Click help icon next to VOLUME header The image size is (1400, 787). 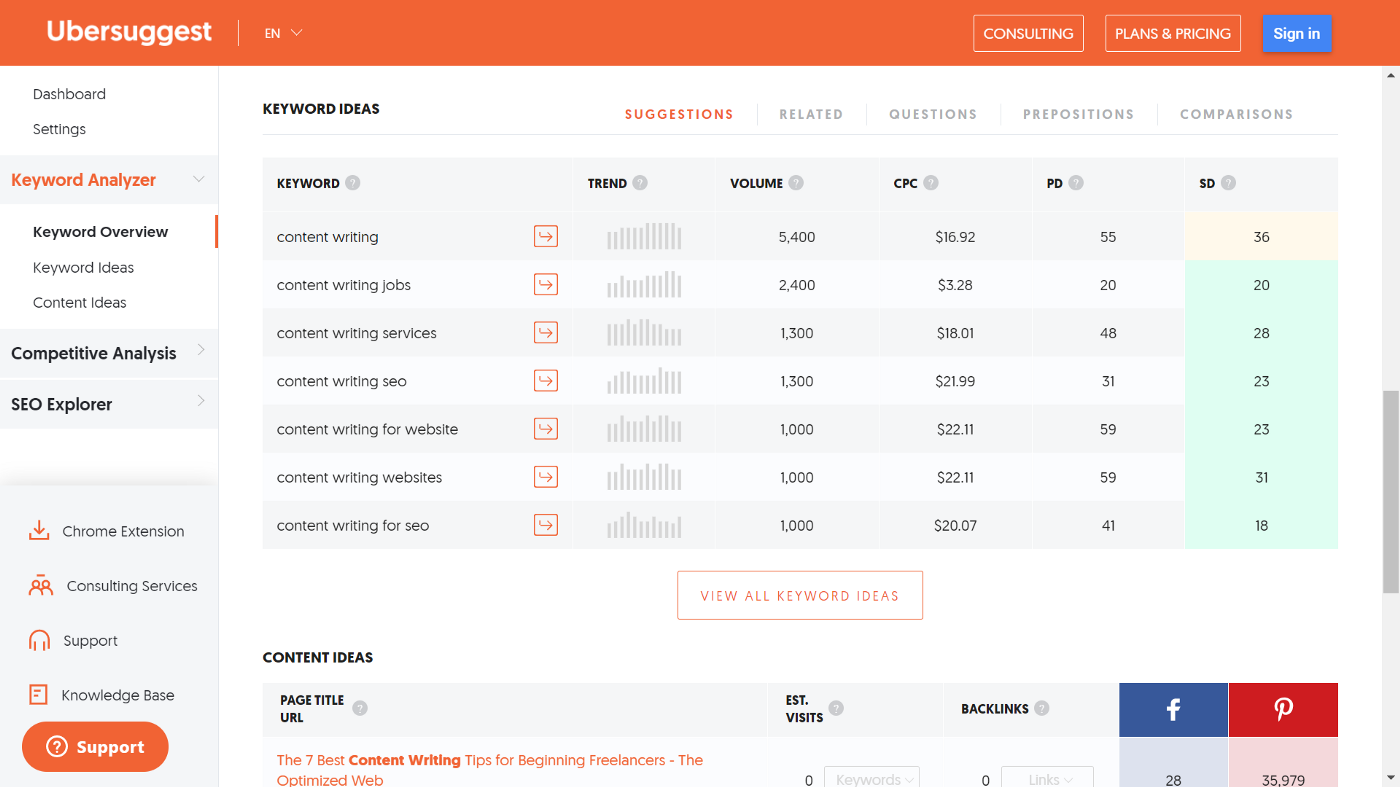pos(796,183)
